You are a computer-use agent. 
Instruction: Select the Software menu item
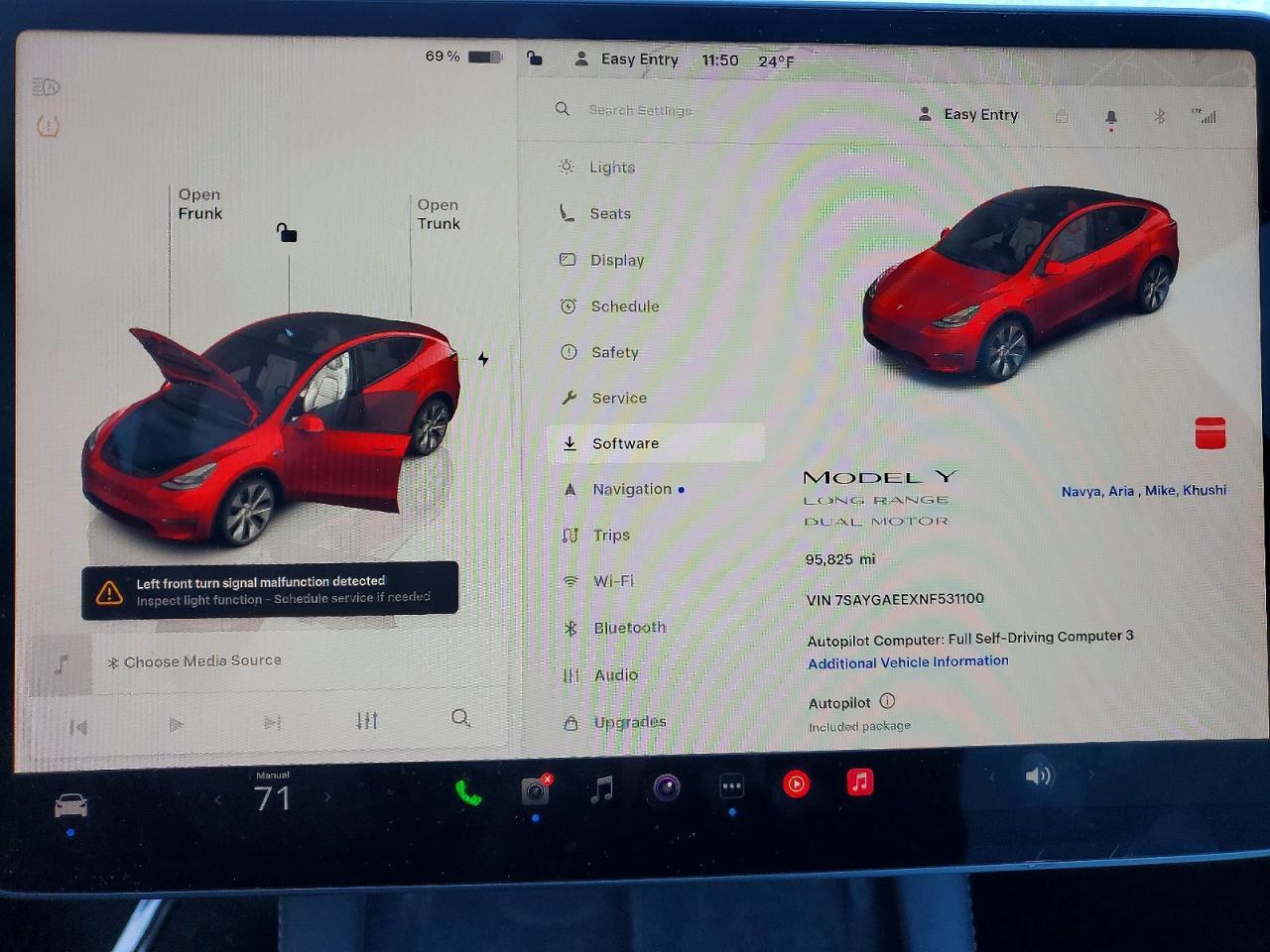(656, 443)
